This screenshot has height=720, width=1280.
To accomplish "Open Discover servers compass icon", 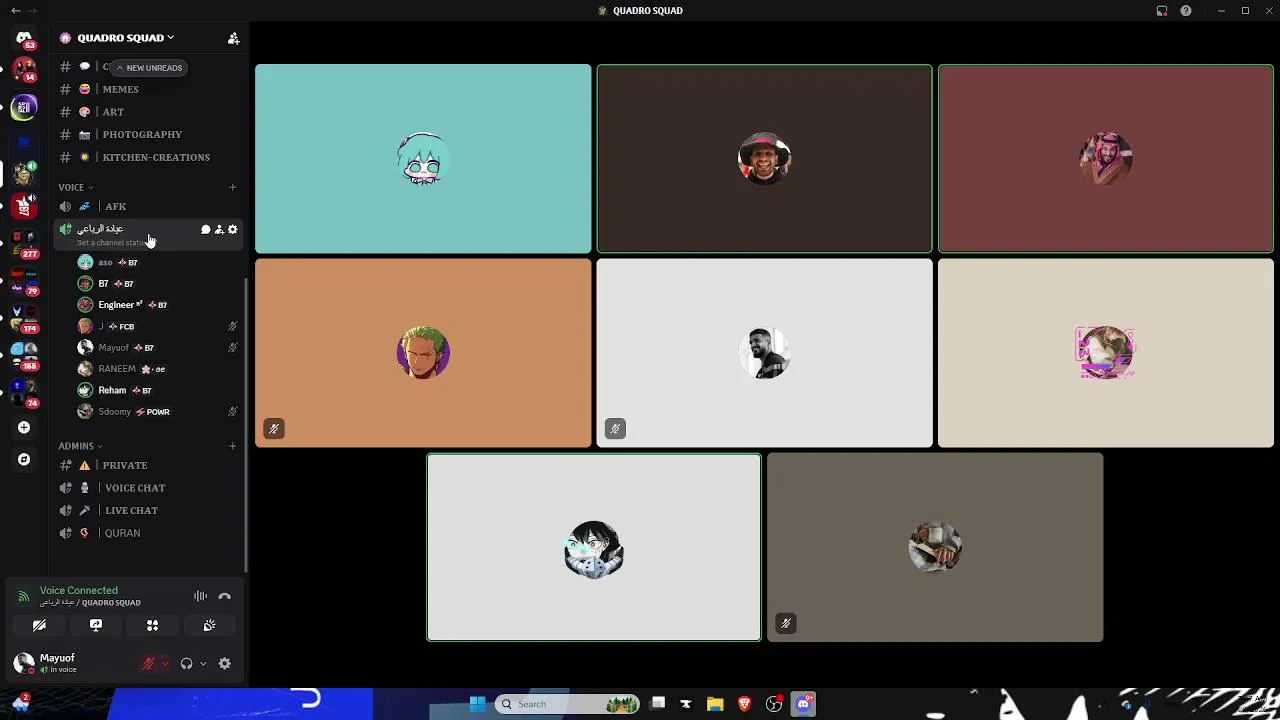I will [24, 460].
